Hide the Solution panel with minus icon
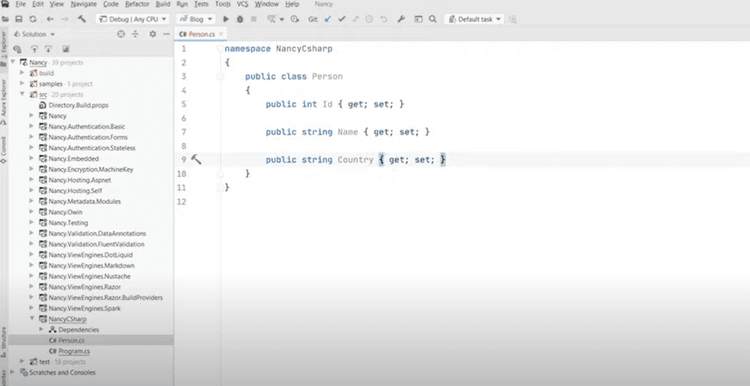The width and height of the screenshot is (750, 386). [166, 34]
